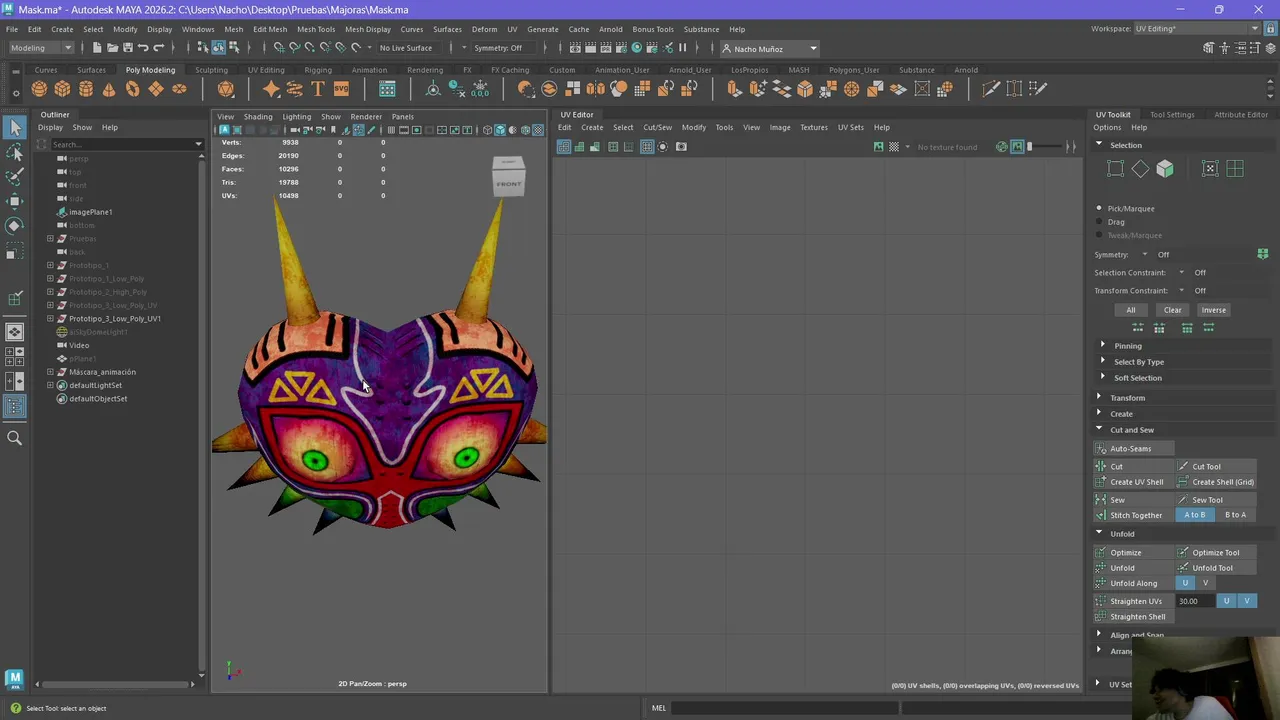Click the Maya logo icon at bottom left

click(14, 679)
